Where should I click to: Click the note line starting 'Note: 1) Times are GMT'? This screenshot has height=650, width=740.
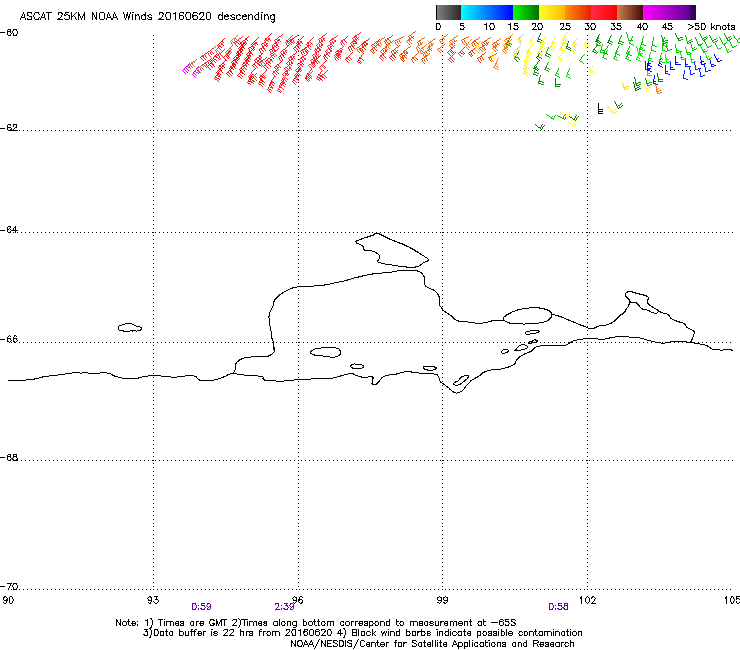(x=316, y=623)
